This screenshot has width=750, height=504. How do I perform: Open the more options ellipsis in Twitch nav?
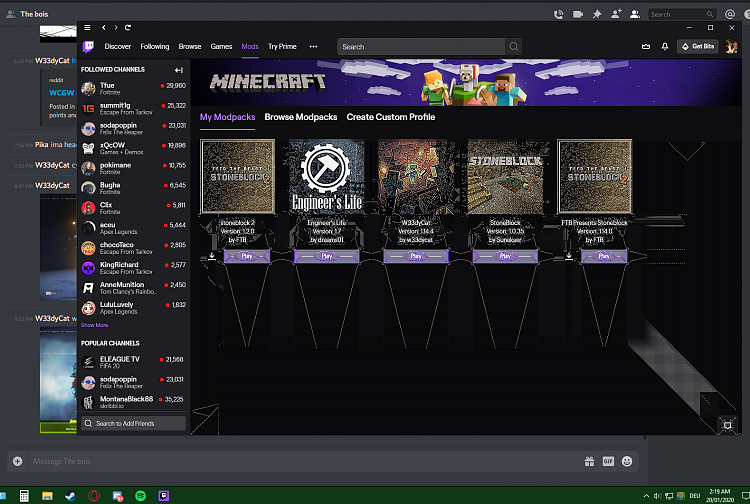(x=313, y=46)
